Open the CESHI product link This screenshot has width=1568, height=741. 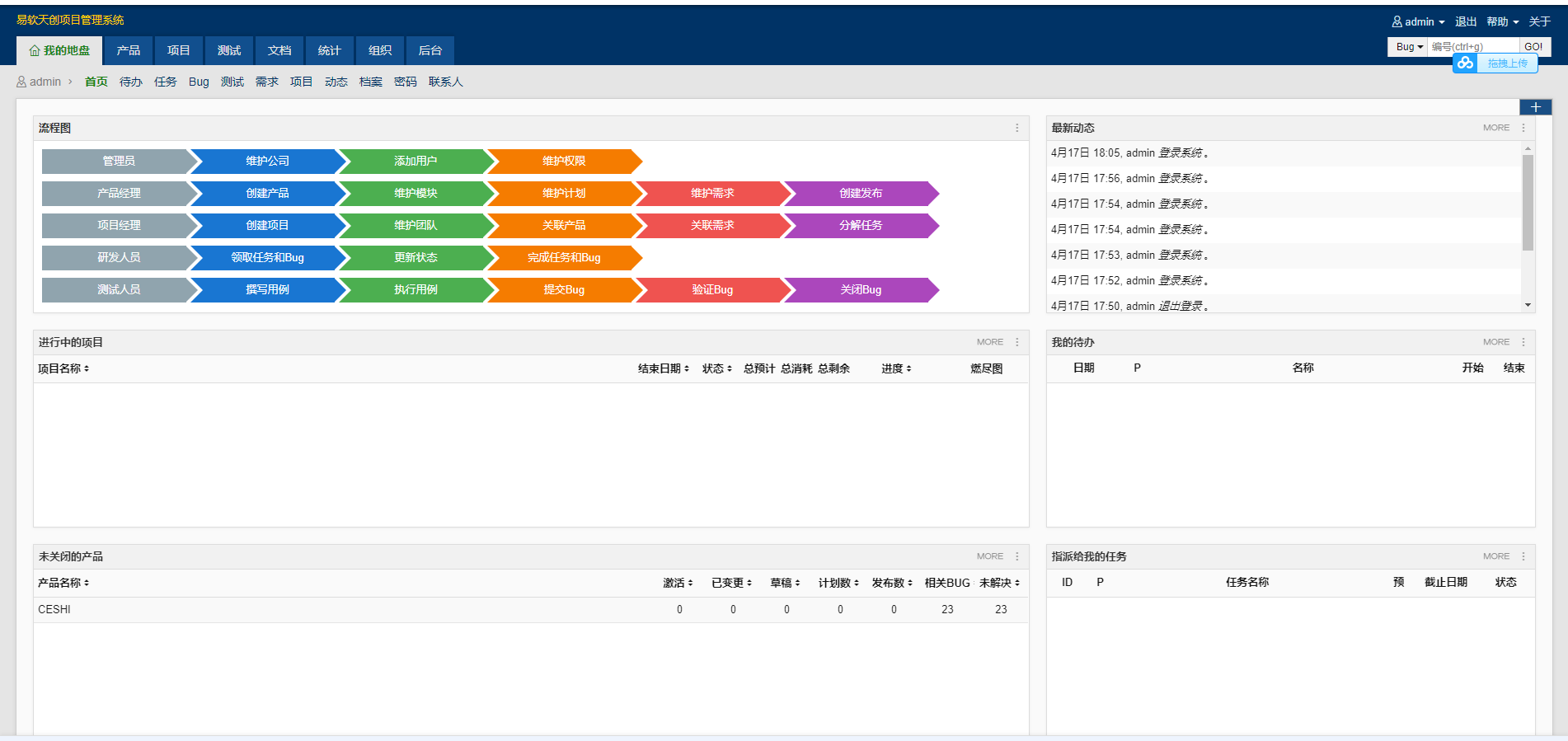pyautogui.click(x=54, y=609)
